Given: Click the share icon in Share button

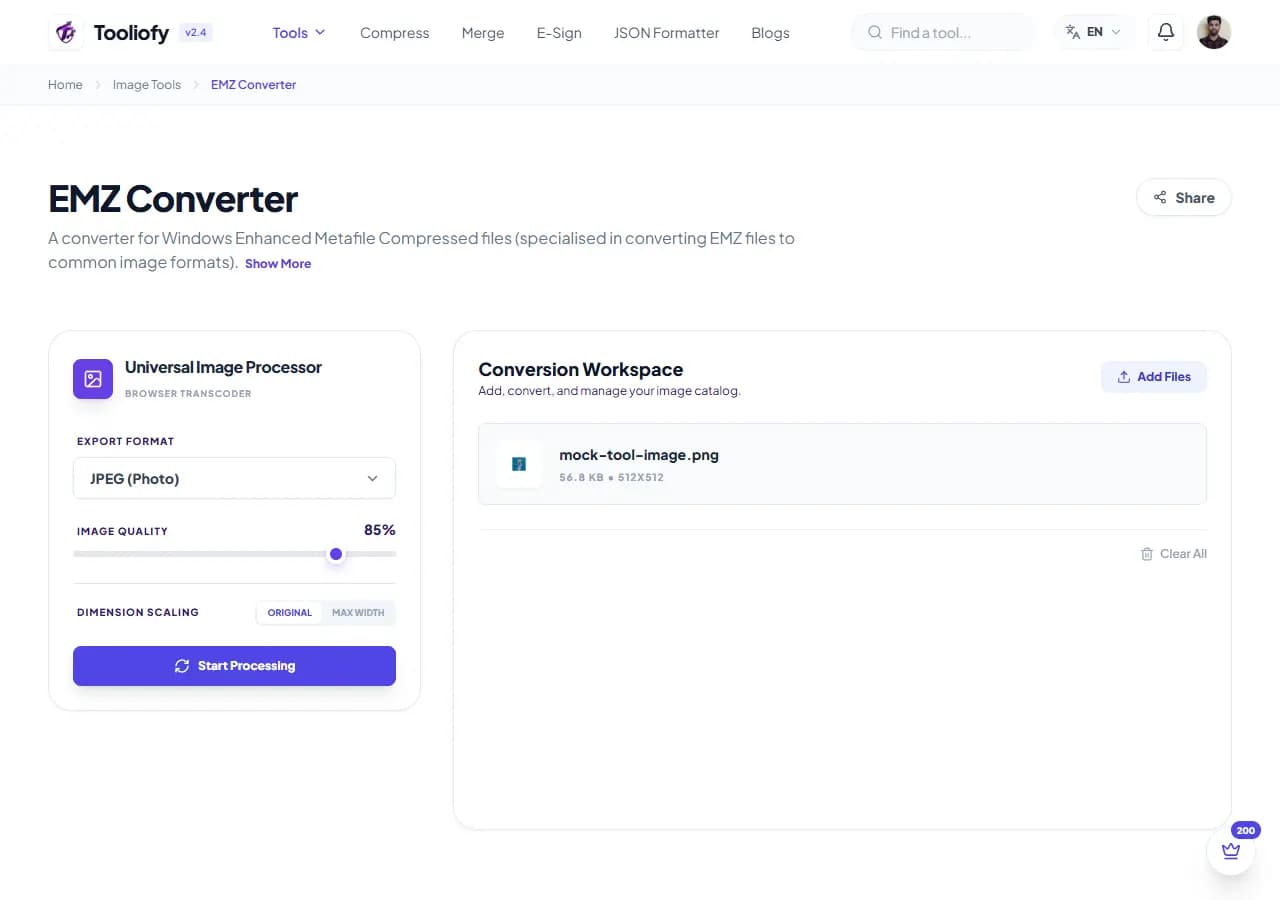Looking at the screenshot, I should coord(1160,197).
